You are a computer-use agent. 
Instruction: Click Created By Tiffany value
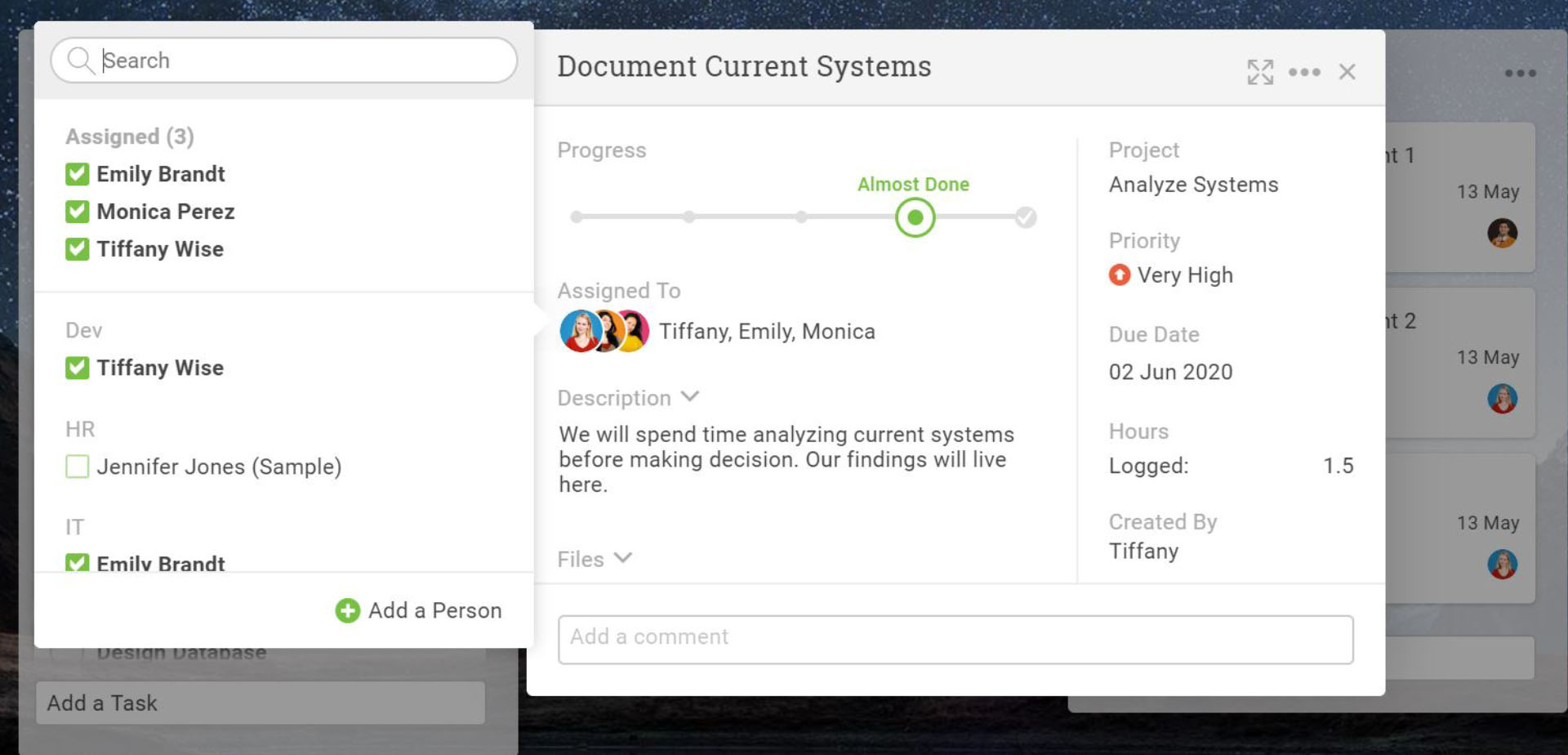[1143, 552]
